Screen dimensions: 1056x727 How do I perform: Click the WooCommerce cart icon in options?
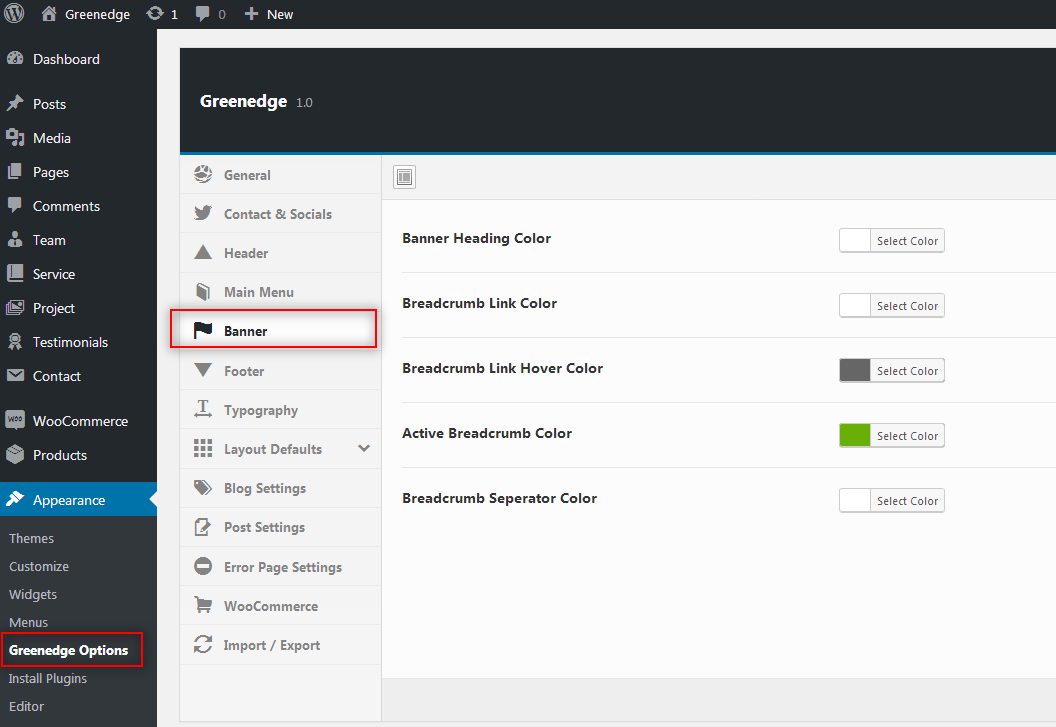pos(203,605)
